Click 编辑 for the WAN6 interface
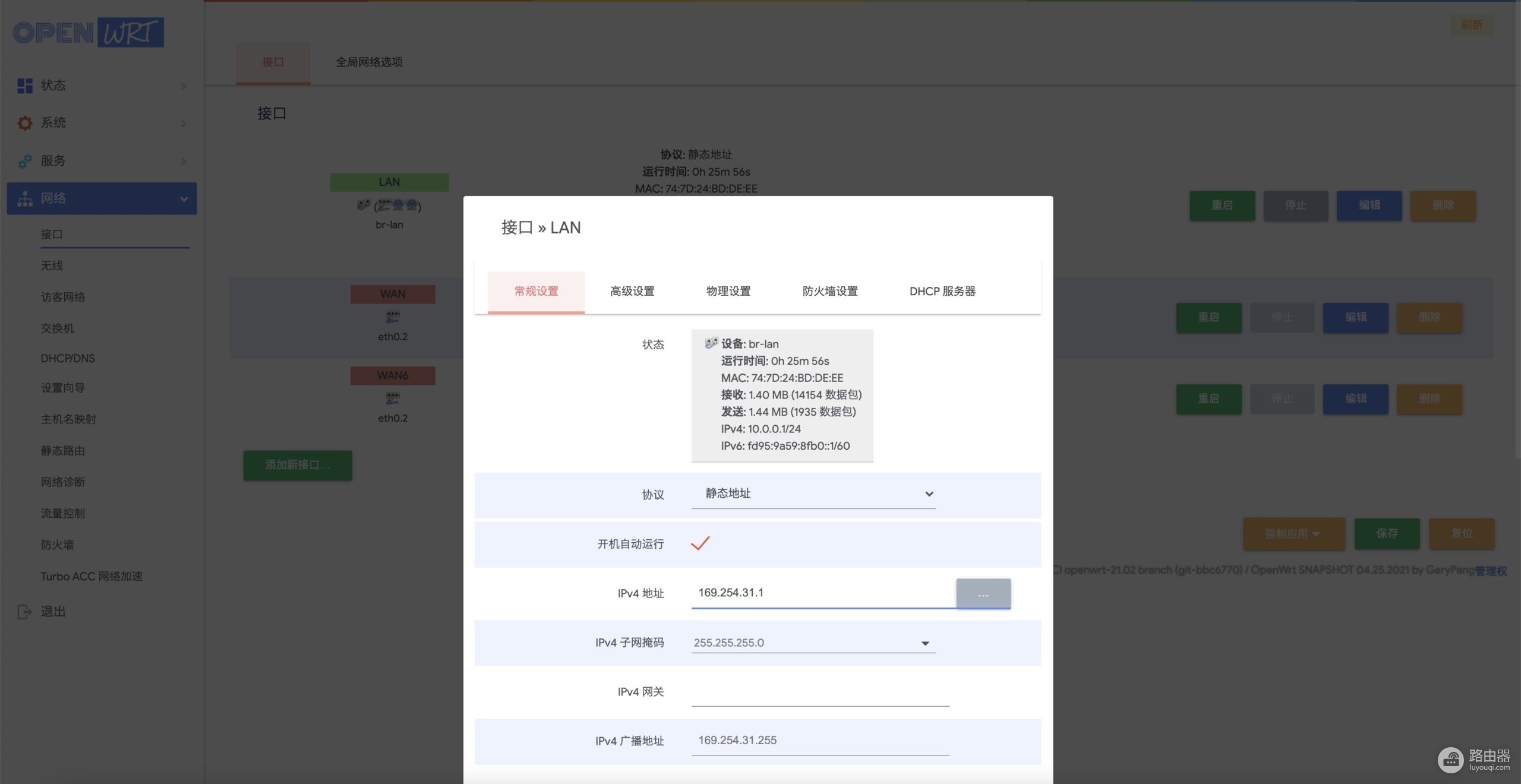 (1356, 399)
